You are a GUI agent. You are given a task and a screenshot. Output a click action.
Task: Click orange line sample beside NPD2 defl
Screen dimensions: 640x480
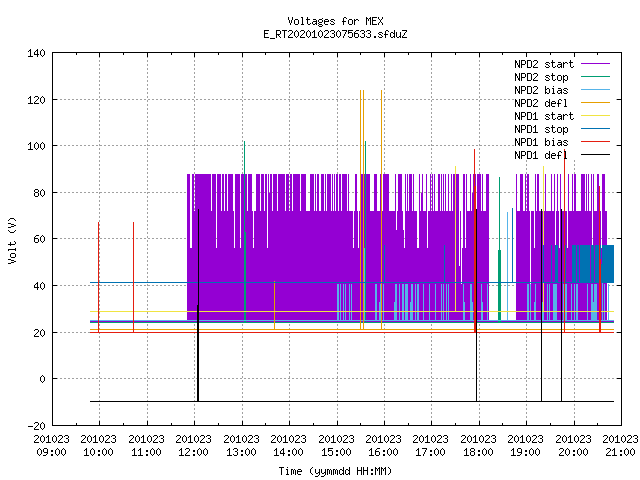(x=595, y=102)
